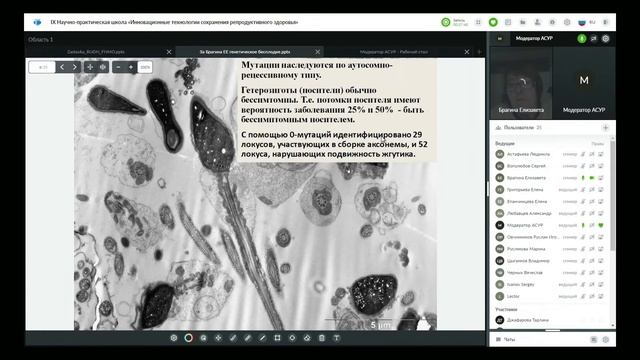This screenshot has height=360, width=640.
Task: Click the chat list icon next to Чаты
Action: 594,340
